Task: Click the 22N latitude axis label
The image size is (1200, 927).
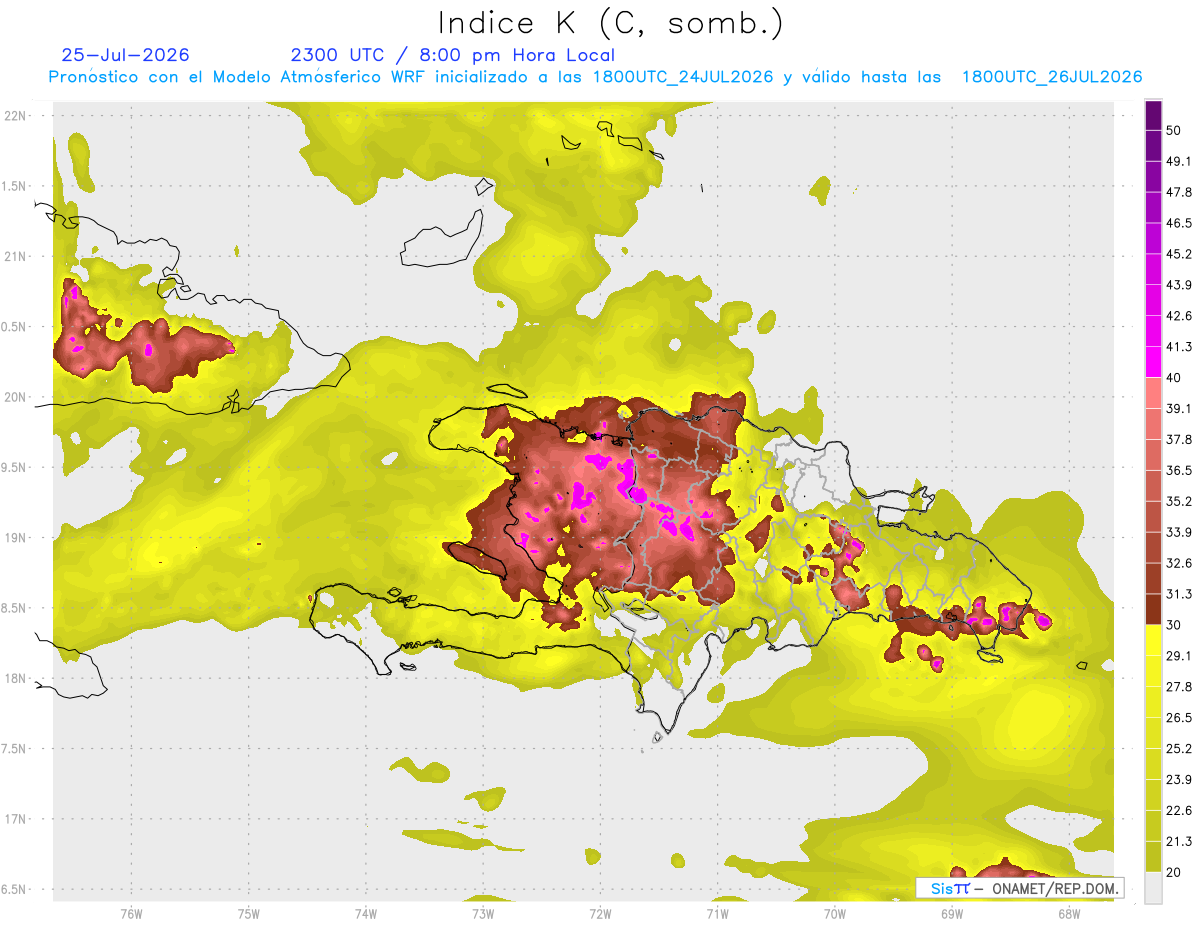Action: point(15,116)
